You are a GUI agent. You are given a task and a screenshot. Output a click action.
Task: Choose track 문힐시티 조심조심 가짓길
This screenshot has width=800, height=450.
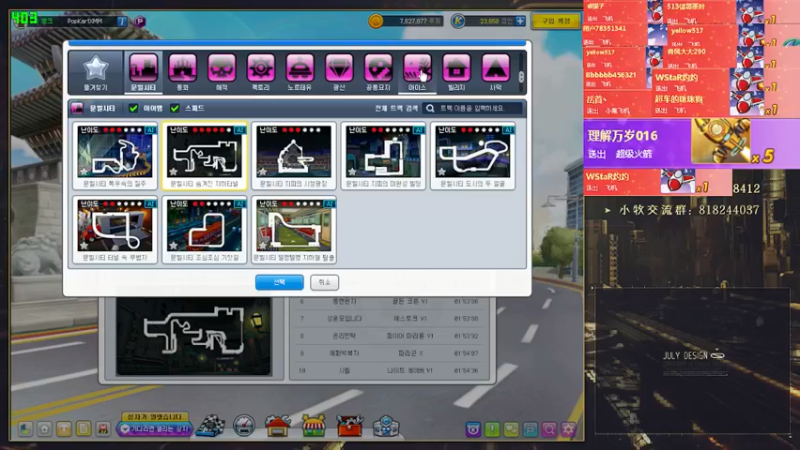(x=204, y=230)
